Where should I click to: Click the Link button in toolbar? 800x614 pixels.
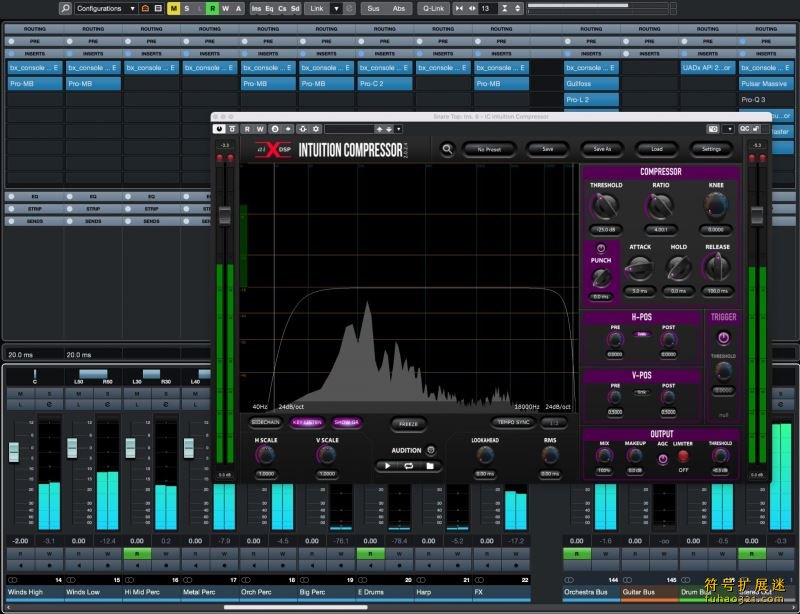317,8
